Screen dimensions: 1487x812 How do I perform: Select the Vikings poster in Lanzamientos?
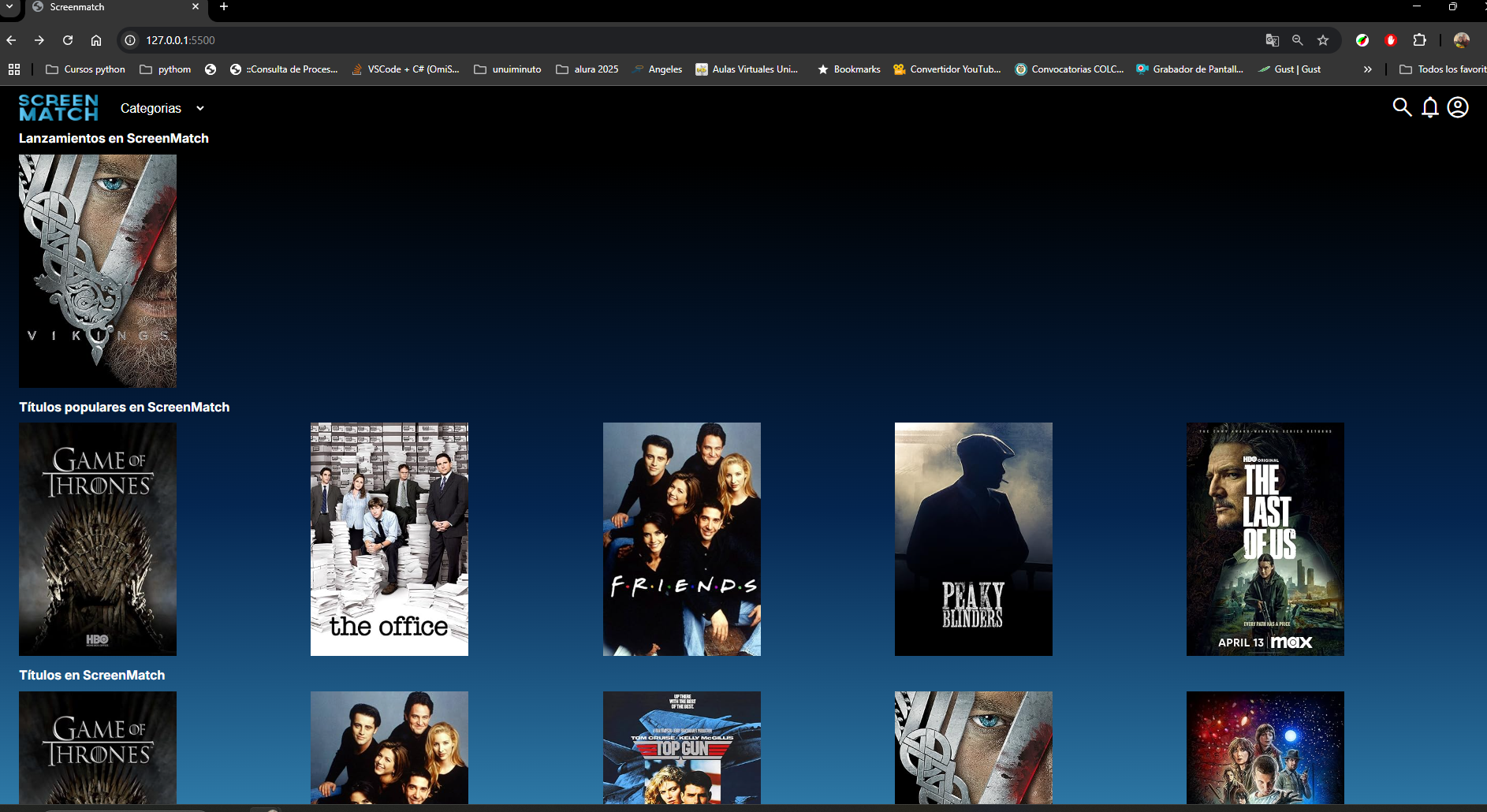98,271
